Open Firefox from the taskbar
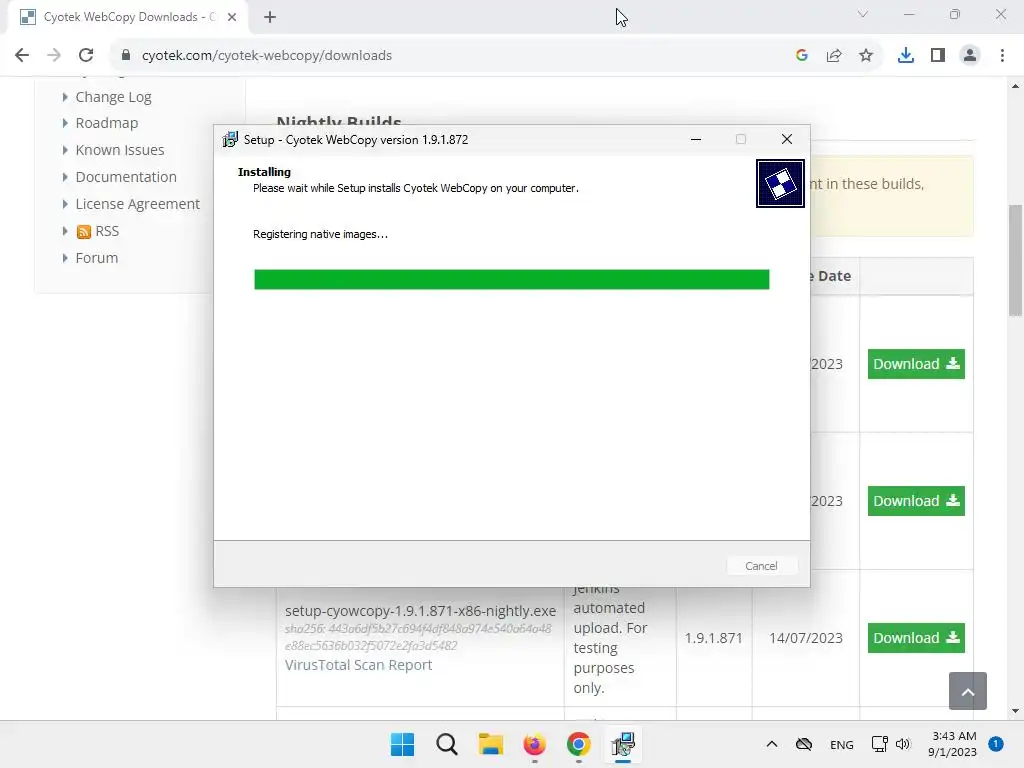 click(x=534, y=744)
